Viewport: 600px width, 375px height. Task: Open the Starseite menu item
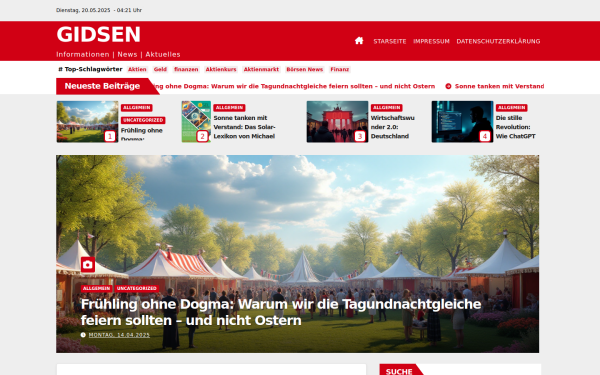click(x=390, y=41)
